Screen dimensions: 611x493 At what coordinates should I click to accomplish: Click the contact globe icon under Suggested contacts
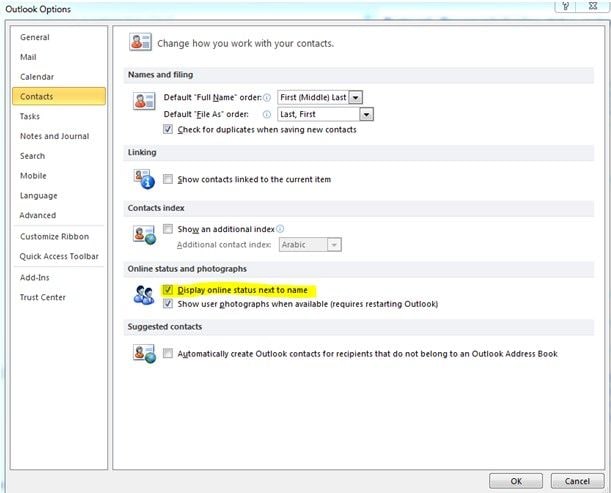144,354
